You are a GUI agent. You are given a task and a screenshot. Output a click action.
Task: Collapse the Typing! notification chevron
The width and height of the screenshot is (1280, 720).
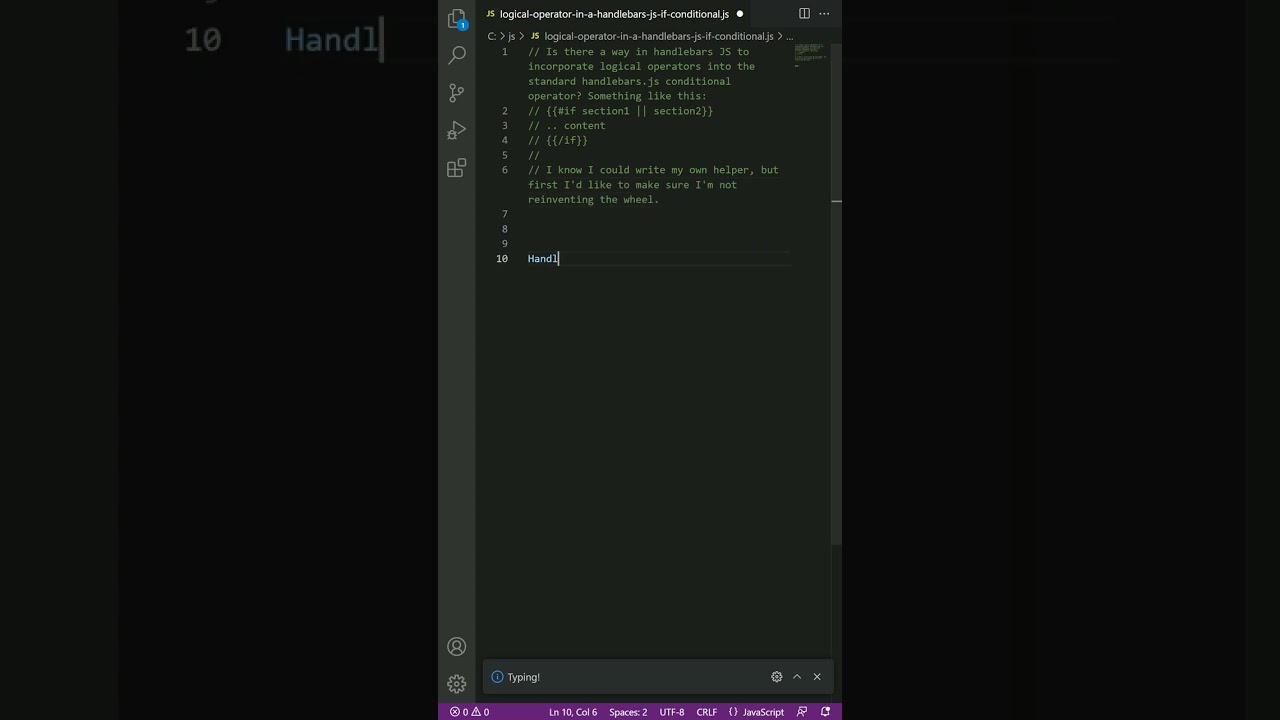tap(797, 677)
